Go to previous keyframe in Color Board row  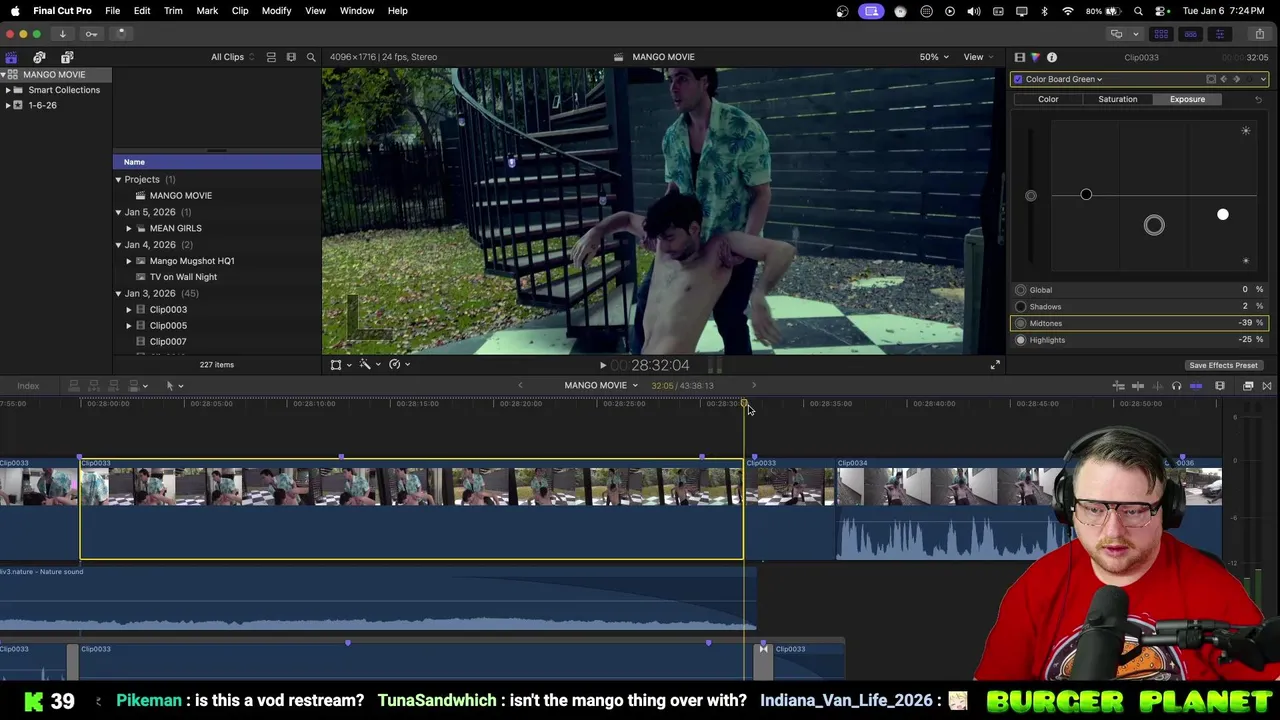point(1224,79)
